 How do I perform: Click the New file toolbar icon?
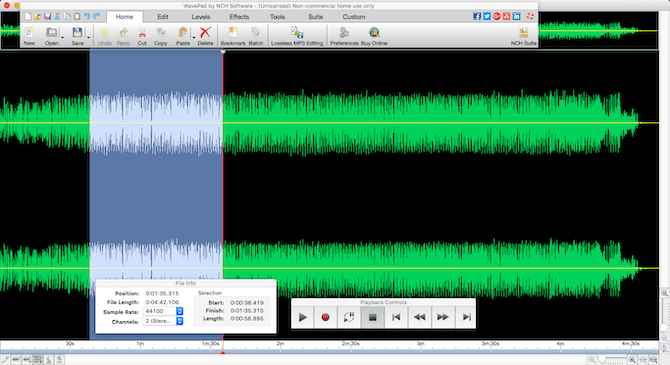pyautogui.click(x=29, y=36)
